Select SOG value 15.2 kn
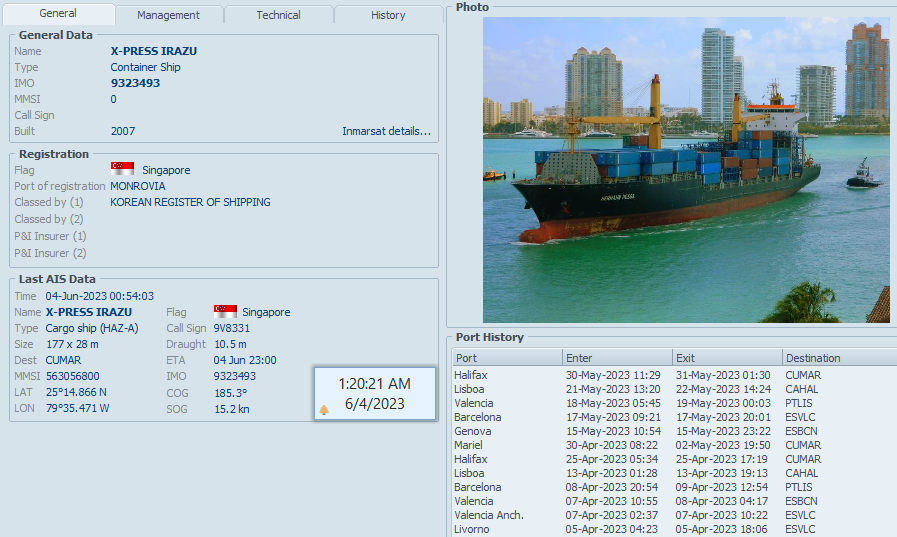Image resolution: width=897 pixels, height=537 pixels. pos(232,409)
